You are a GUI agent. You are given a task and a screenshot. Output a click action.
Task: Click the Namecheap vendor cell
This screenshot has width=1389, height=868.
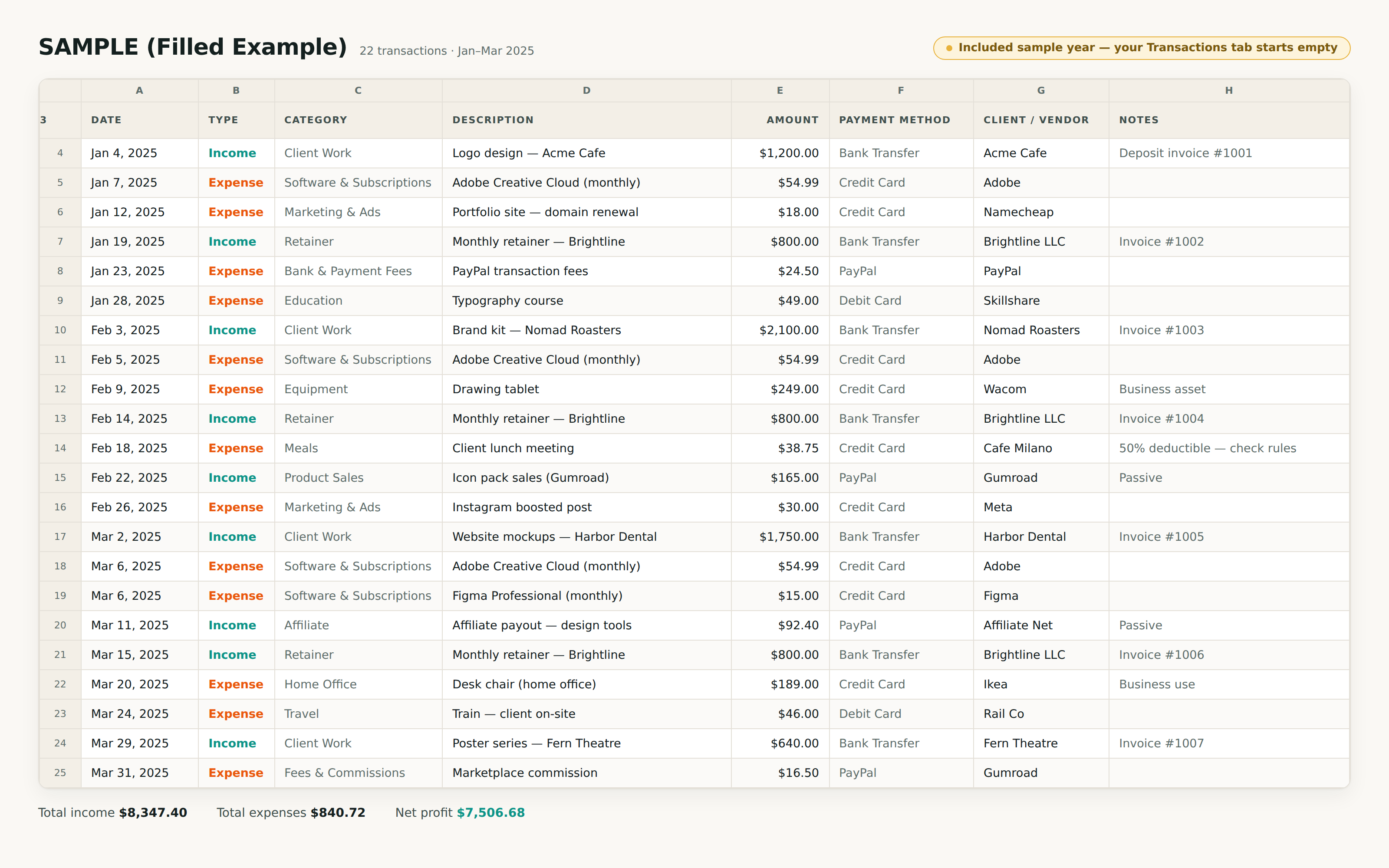1041,212
